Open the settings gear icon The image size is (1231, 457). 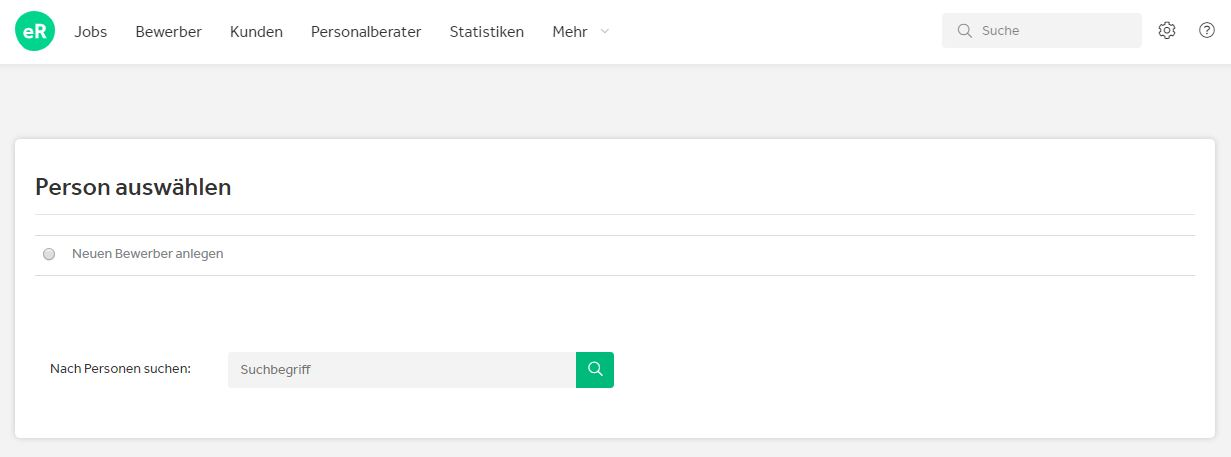[x=1167, y=31]
